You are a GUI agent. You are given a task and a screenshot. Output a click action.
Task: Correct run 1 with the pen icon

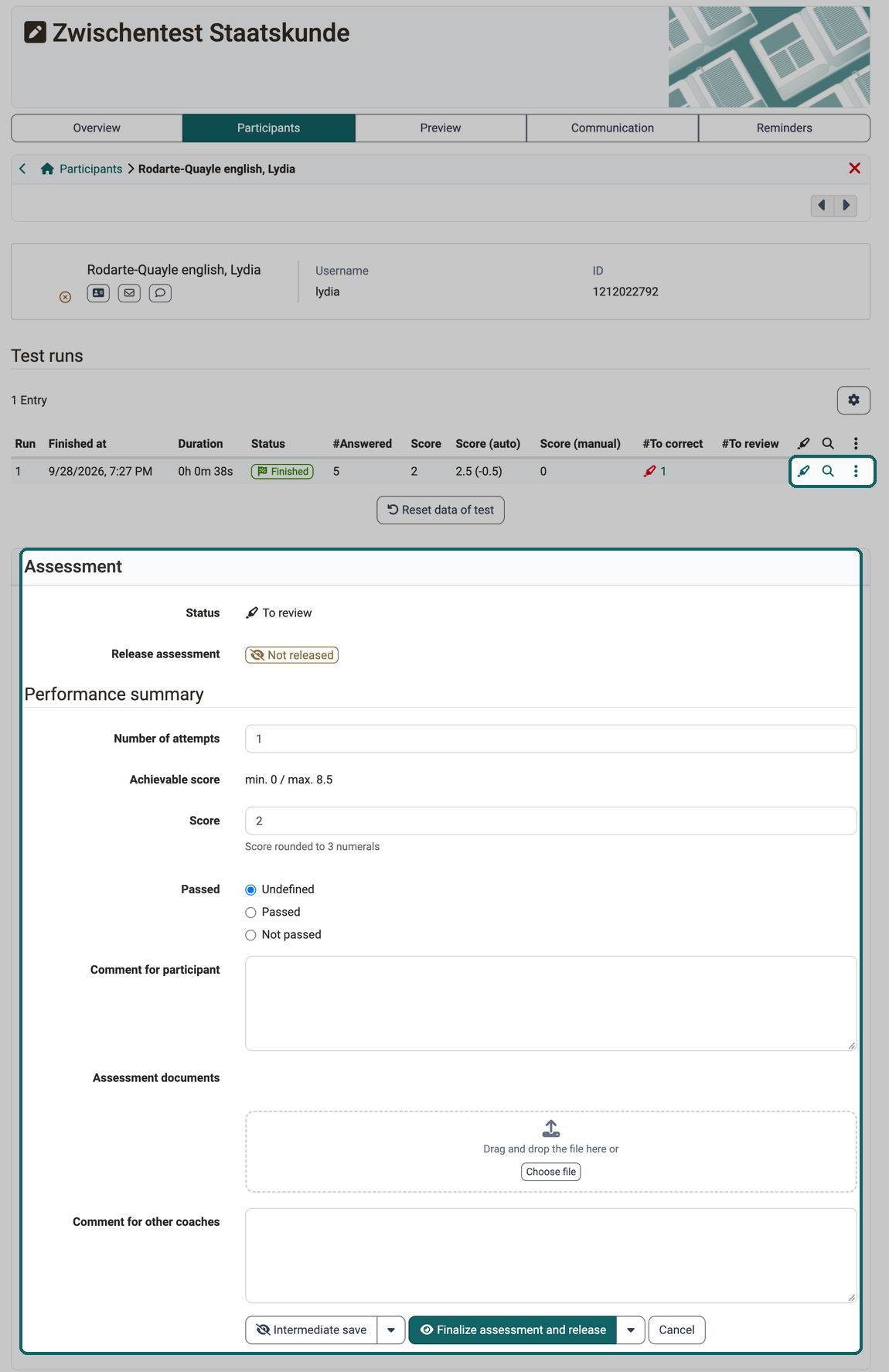(x=804, y=471)
